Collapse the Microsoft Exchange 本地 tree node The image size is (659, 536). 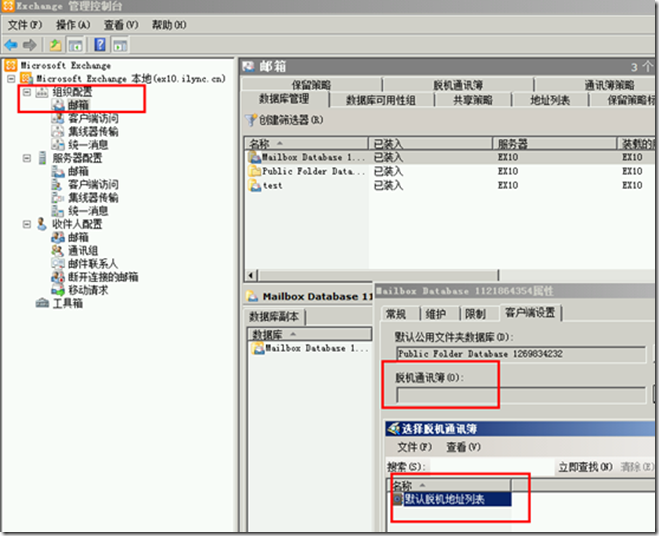point(11,79)
